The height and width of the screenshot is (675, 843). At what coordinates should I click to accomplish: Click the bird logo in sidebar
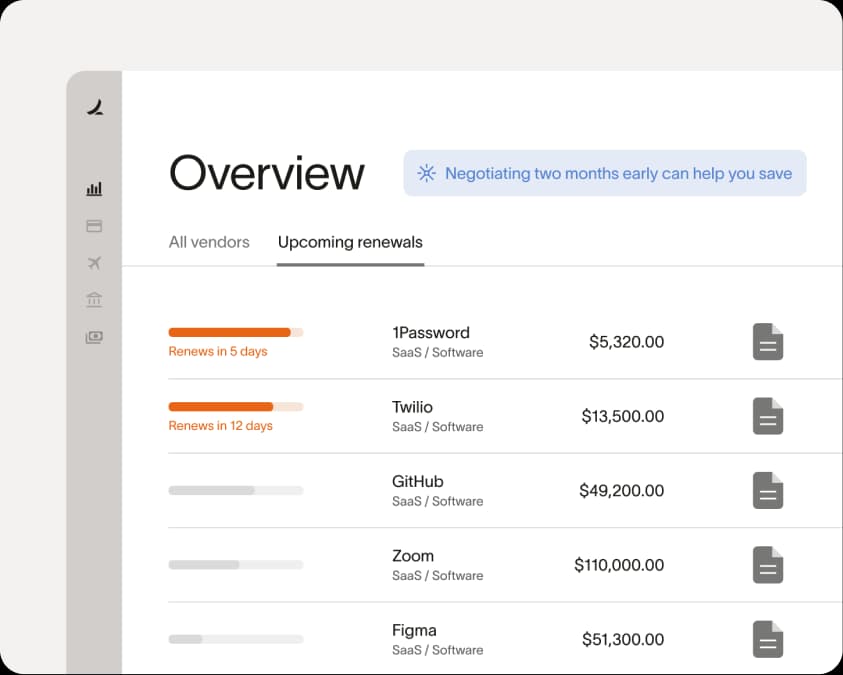point(95,108)
